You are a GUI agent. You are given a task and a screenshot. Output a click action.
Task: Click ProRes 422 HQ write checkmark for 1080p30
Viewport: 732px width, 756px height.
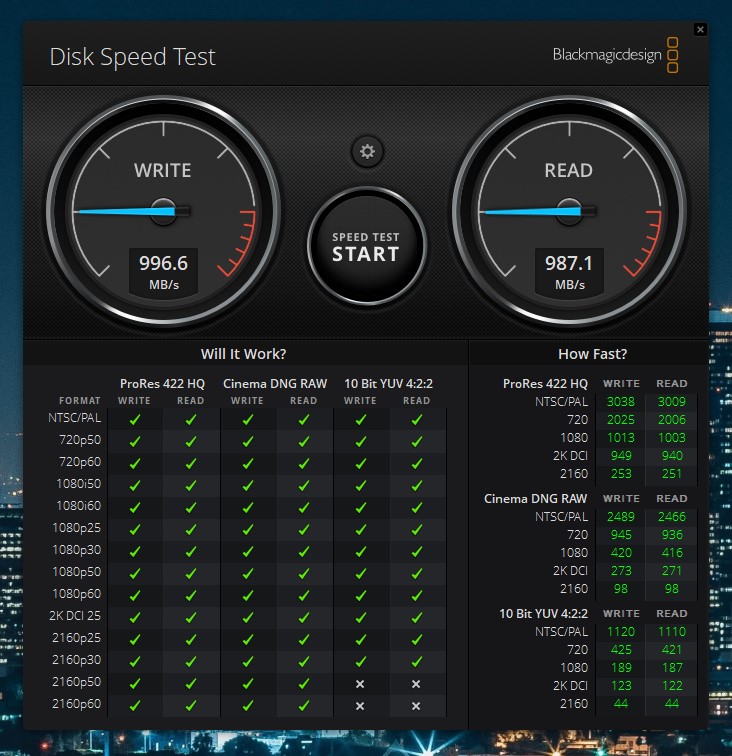135,551
